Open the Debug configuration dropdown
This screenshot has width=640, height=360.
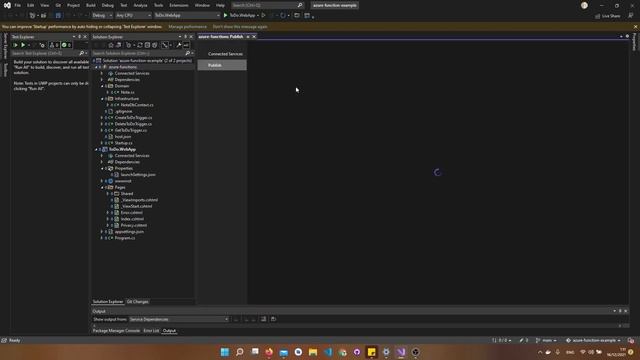pyautogui.click(x=102, y=15)
